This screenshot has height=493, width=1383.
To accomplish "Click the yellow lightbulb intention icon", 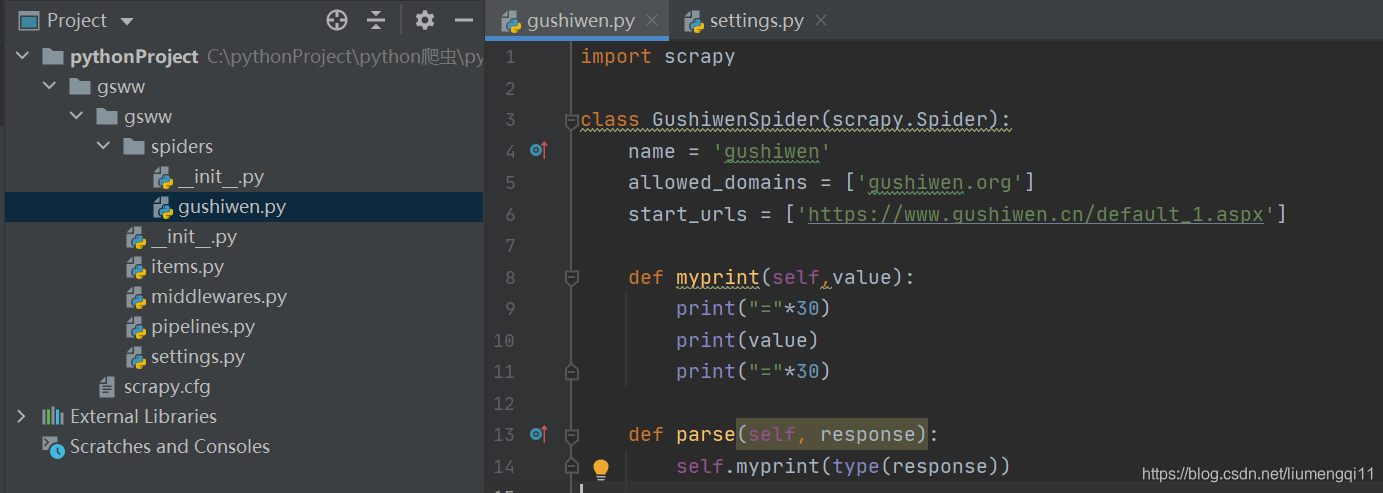I will pyautogui.click(x=601, y=467).
